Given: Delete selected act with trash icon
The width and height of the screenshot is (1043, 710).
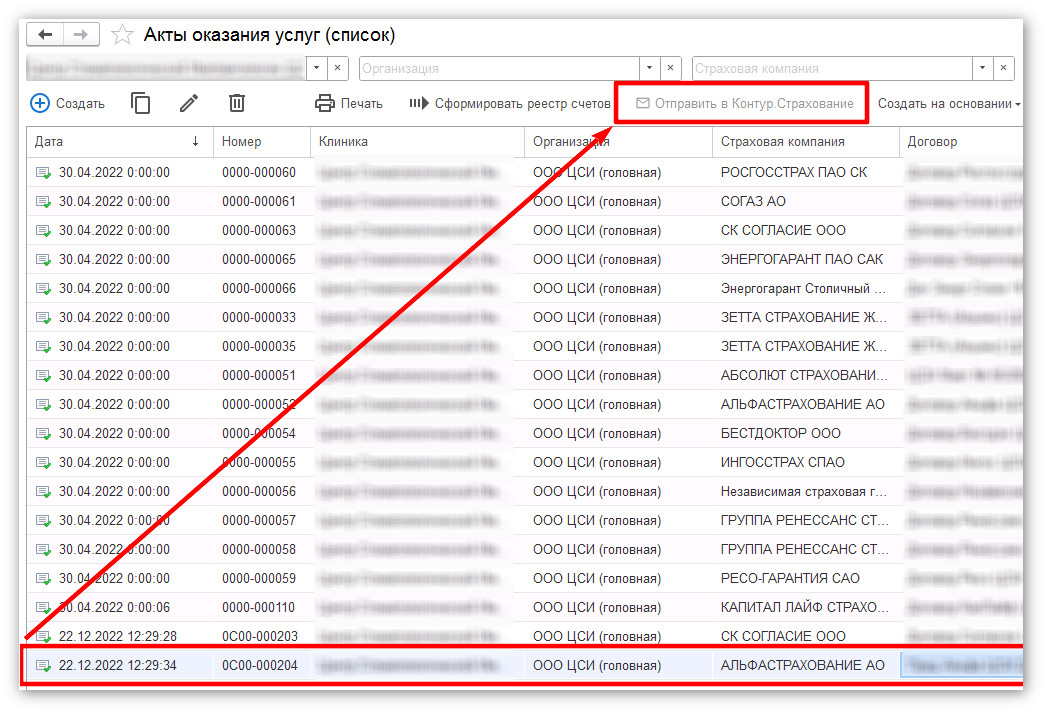Looking at the screenshot, I should (x=237, y=103).
